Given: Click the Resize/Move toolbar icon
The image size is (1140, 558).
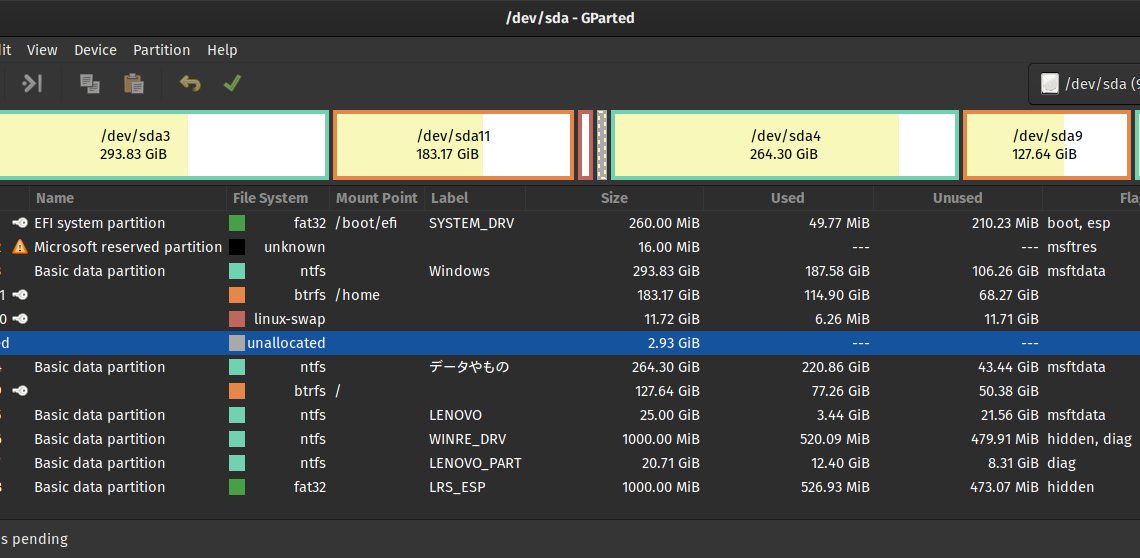Looking at the screenshot, I should 33,84.
